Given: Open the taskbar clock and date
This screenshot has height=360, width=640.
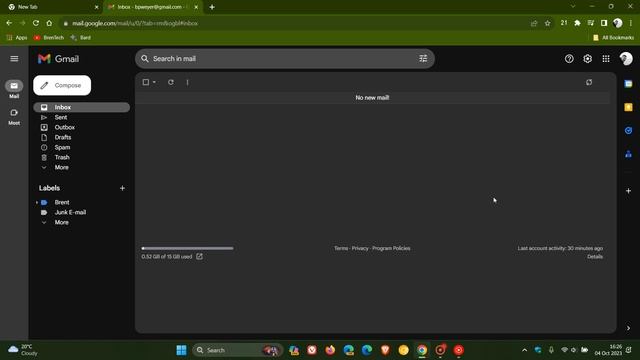Looking at the screenshot, I should [x=608, y=350].
